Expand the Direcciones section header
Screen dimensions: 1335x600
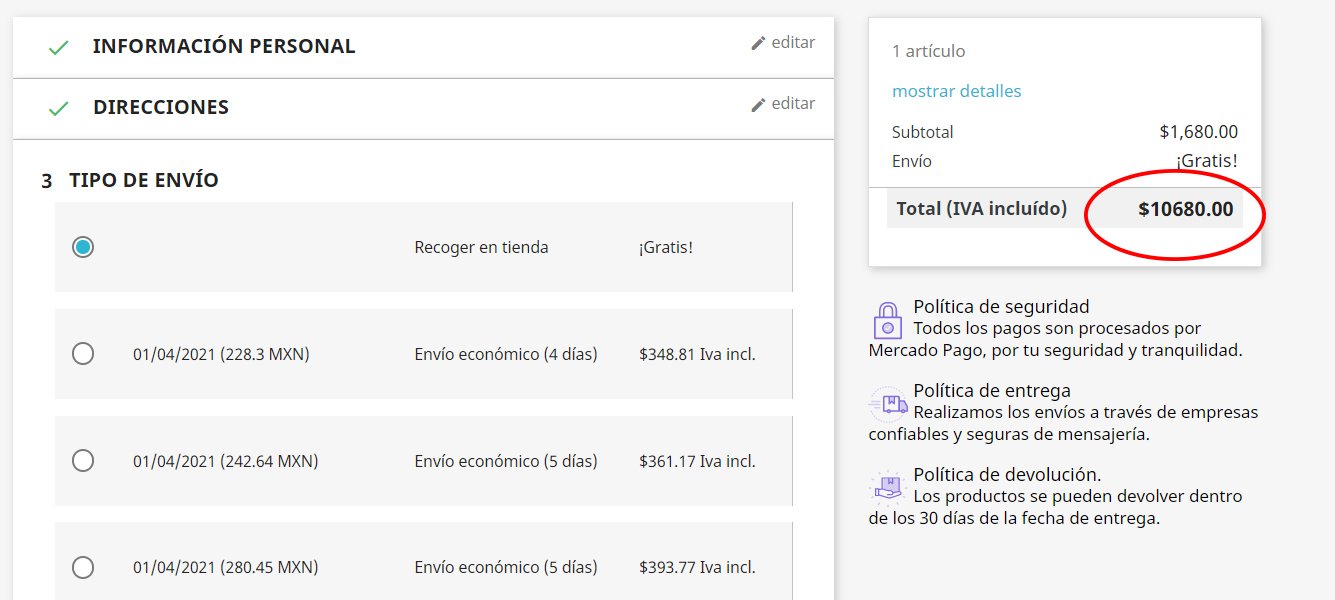pyautogui.click(x=160, y=107)
